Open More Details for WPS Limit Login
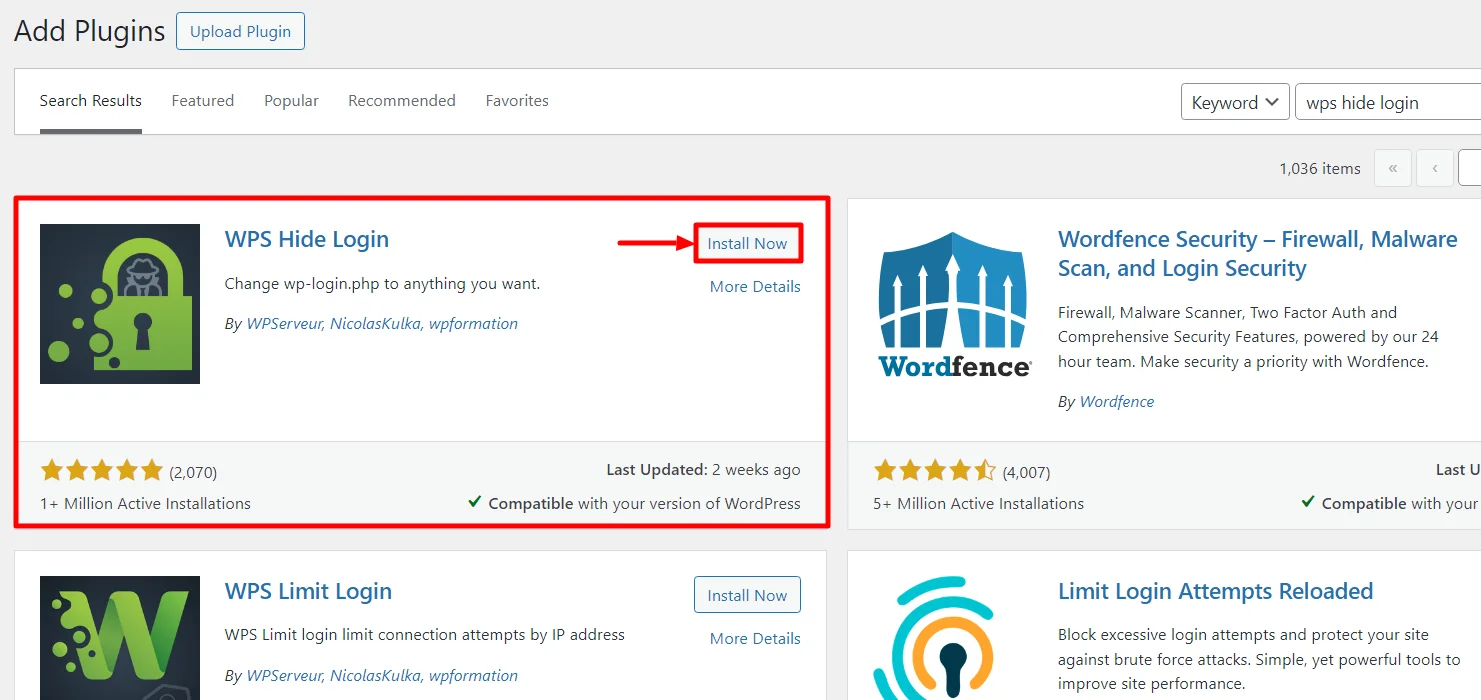 coord(755,639)
